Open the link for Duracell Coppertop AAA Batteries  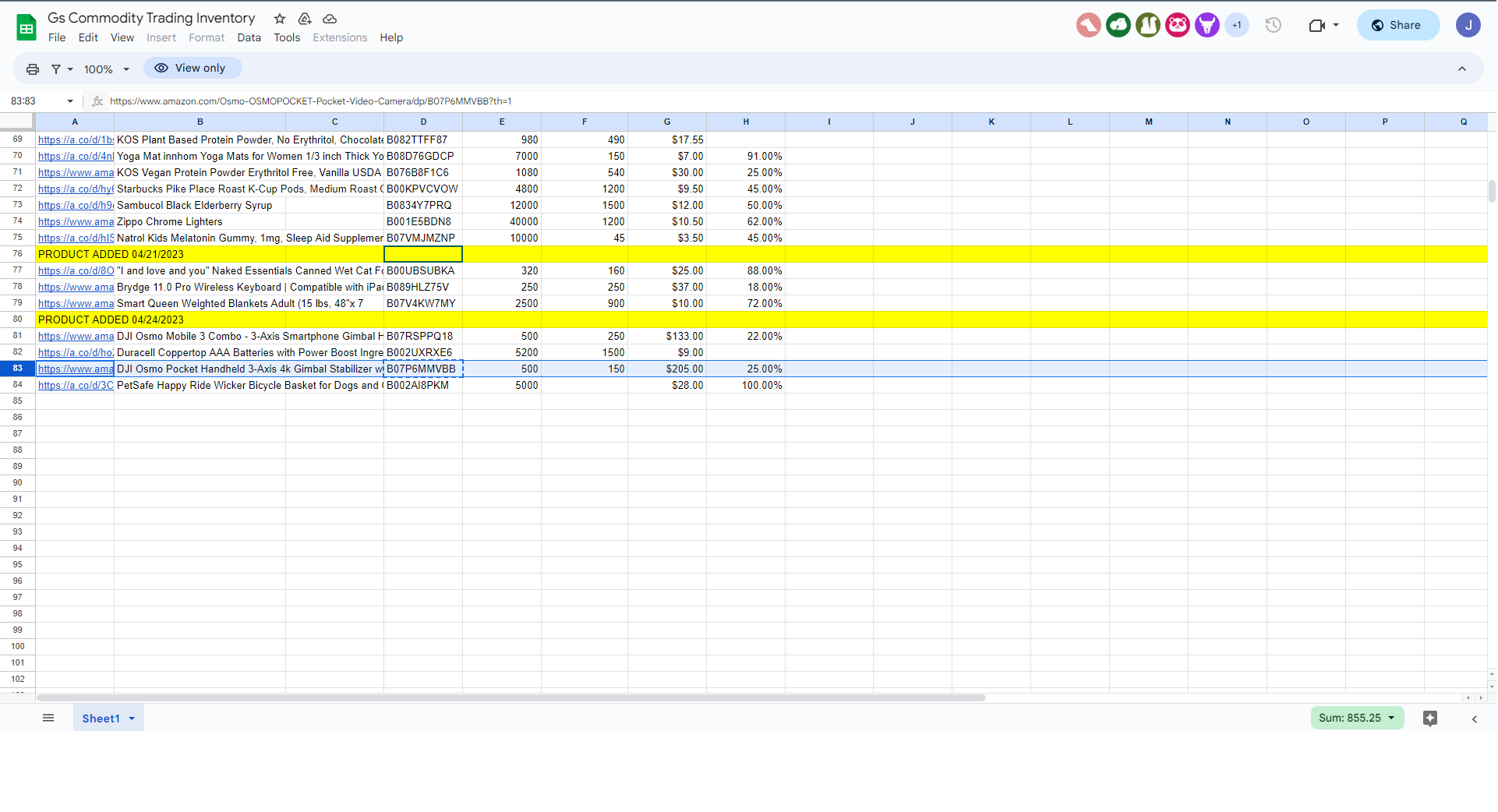click(x=76, y=353)
